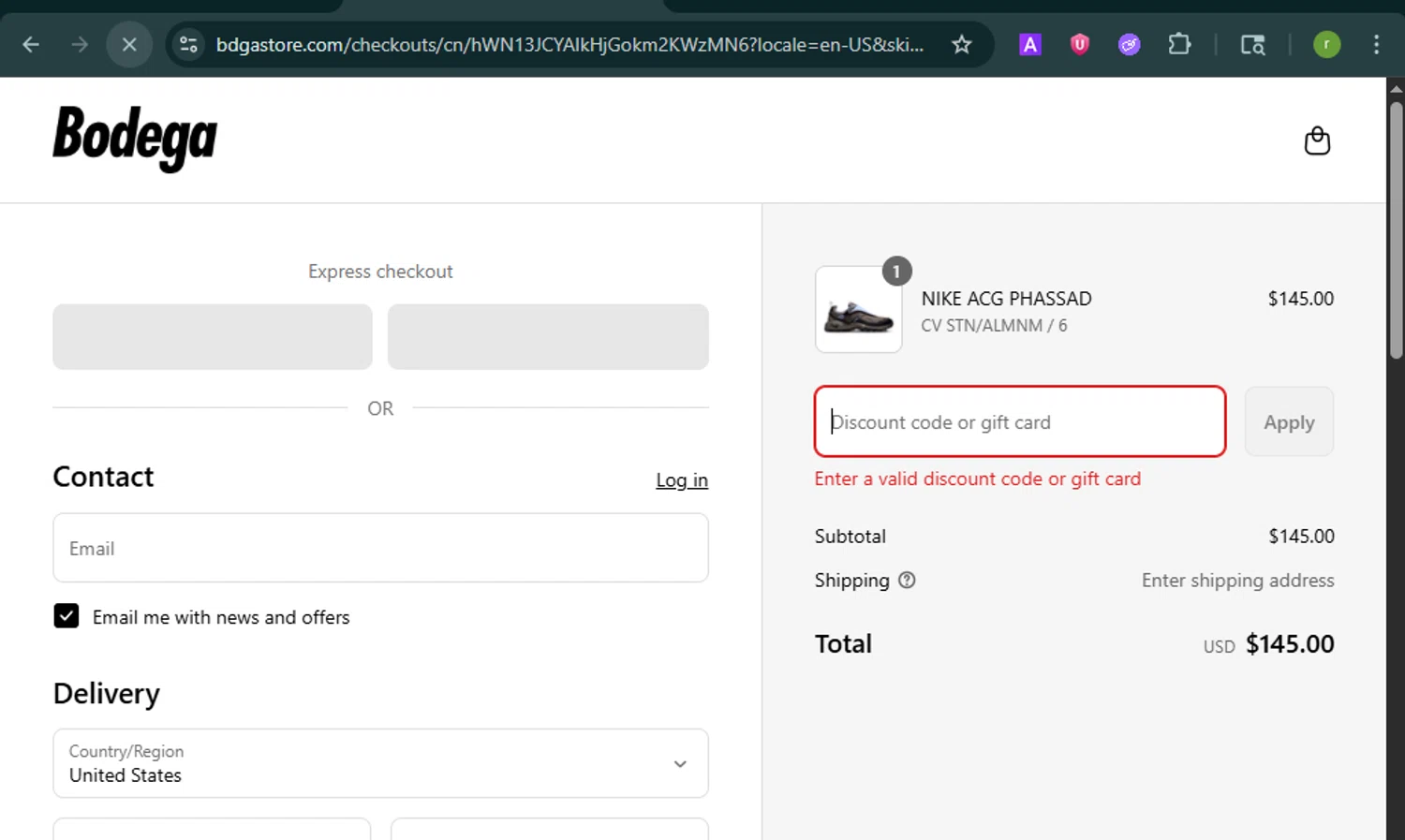Open the purple A extension
This screenshot has width=1405, height=840.
[x=1029, y=44]
